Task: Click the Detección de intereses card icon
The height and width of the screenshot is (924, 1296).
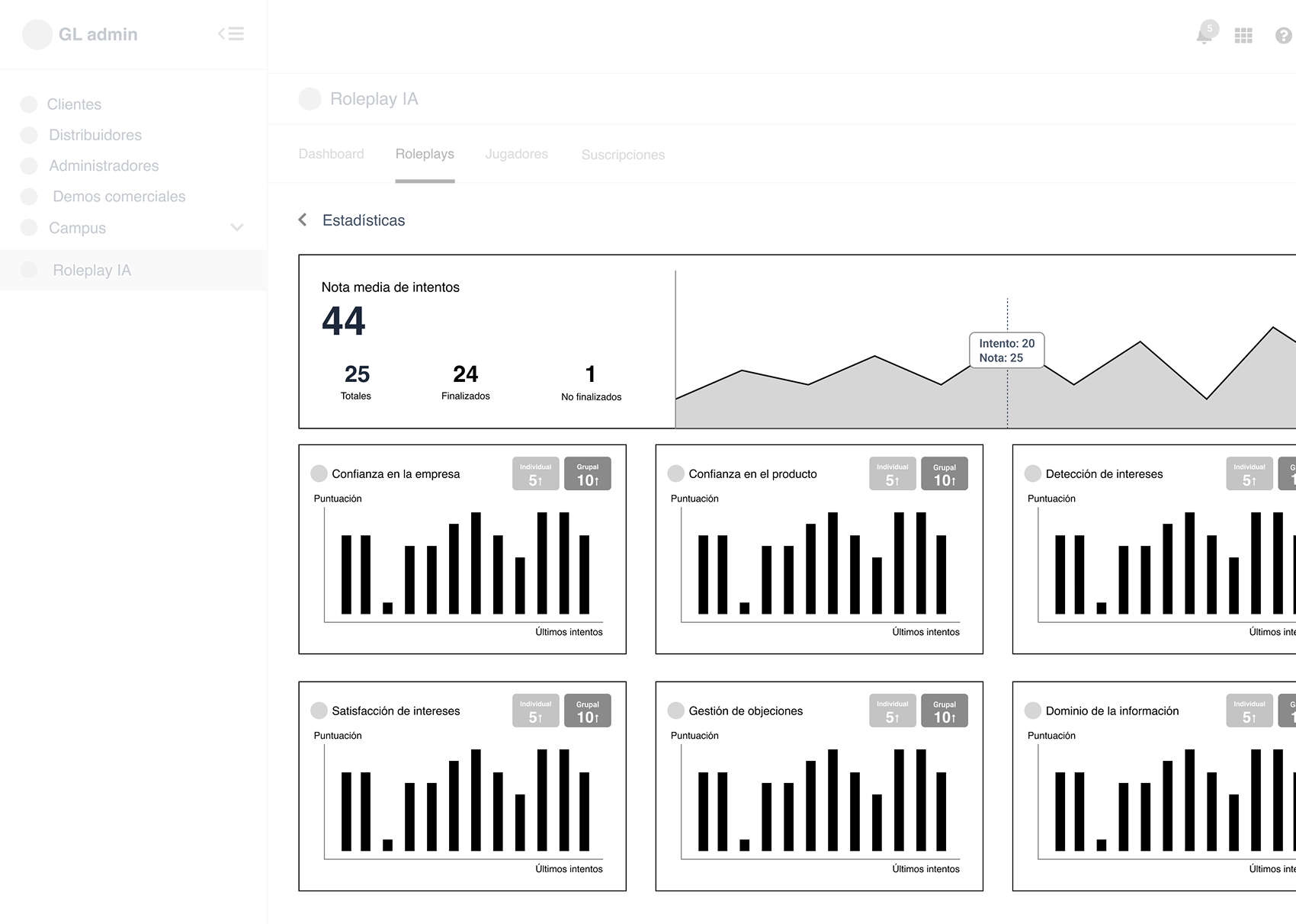Action: pos(1032,473)
